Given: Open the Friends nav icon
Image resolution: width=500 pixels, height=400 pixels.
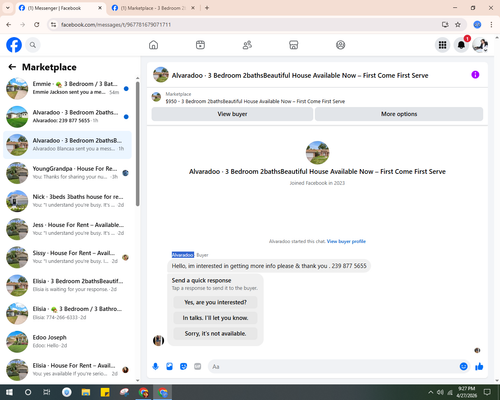Looking at the screenshot, I should coord(247,45).
